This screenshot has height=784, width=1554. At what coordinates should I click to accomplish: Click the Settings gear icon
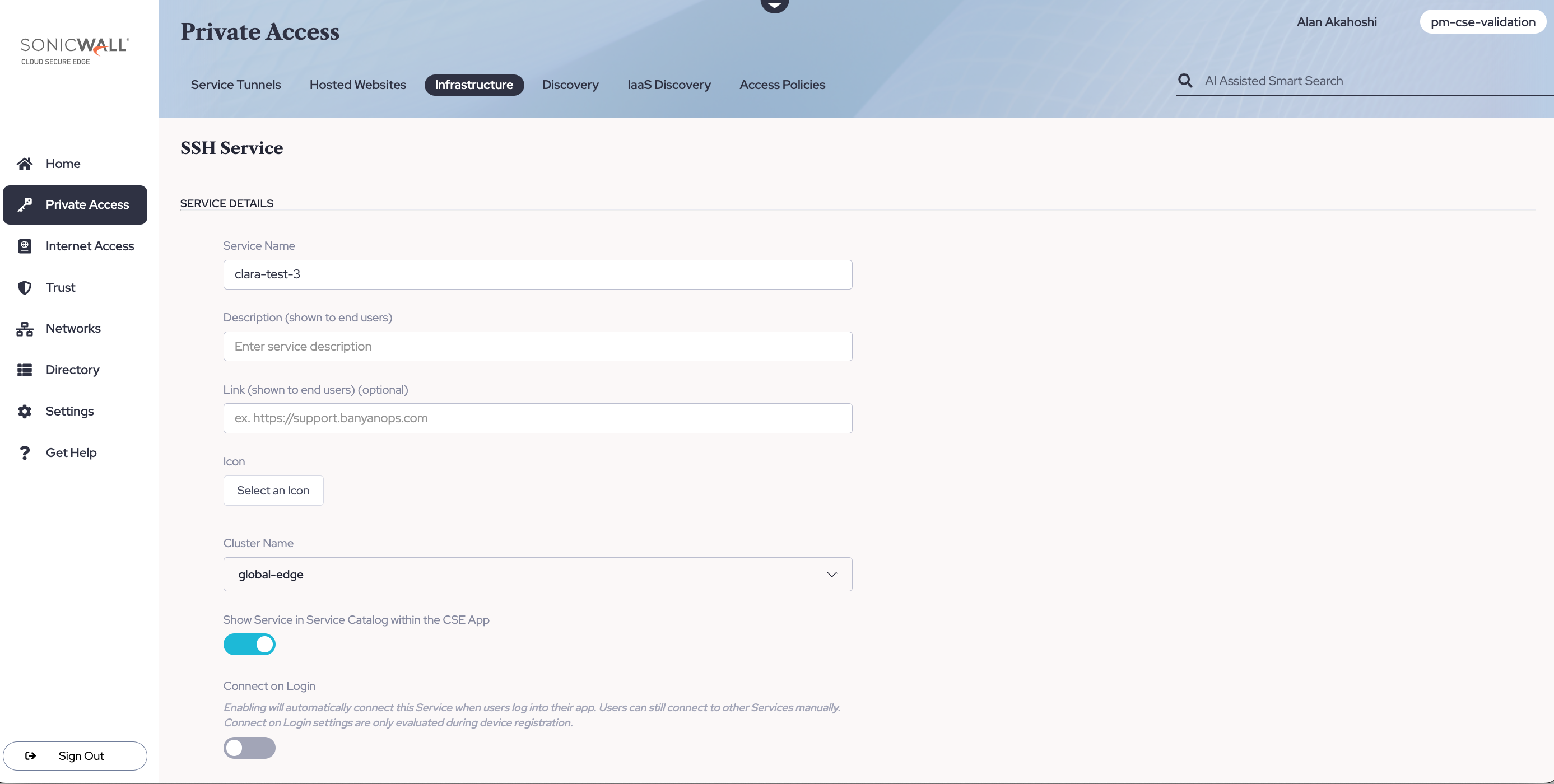click(x=25, y=411)
